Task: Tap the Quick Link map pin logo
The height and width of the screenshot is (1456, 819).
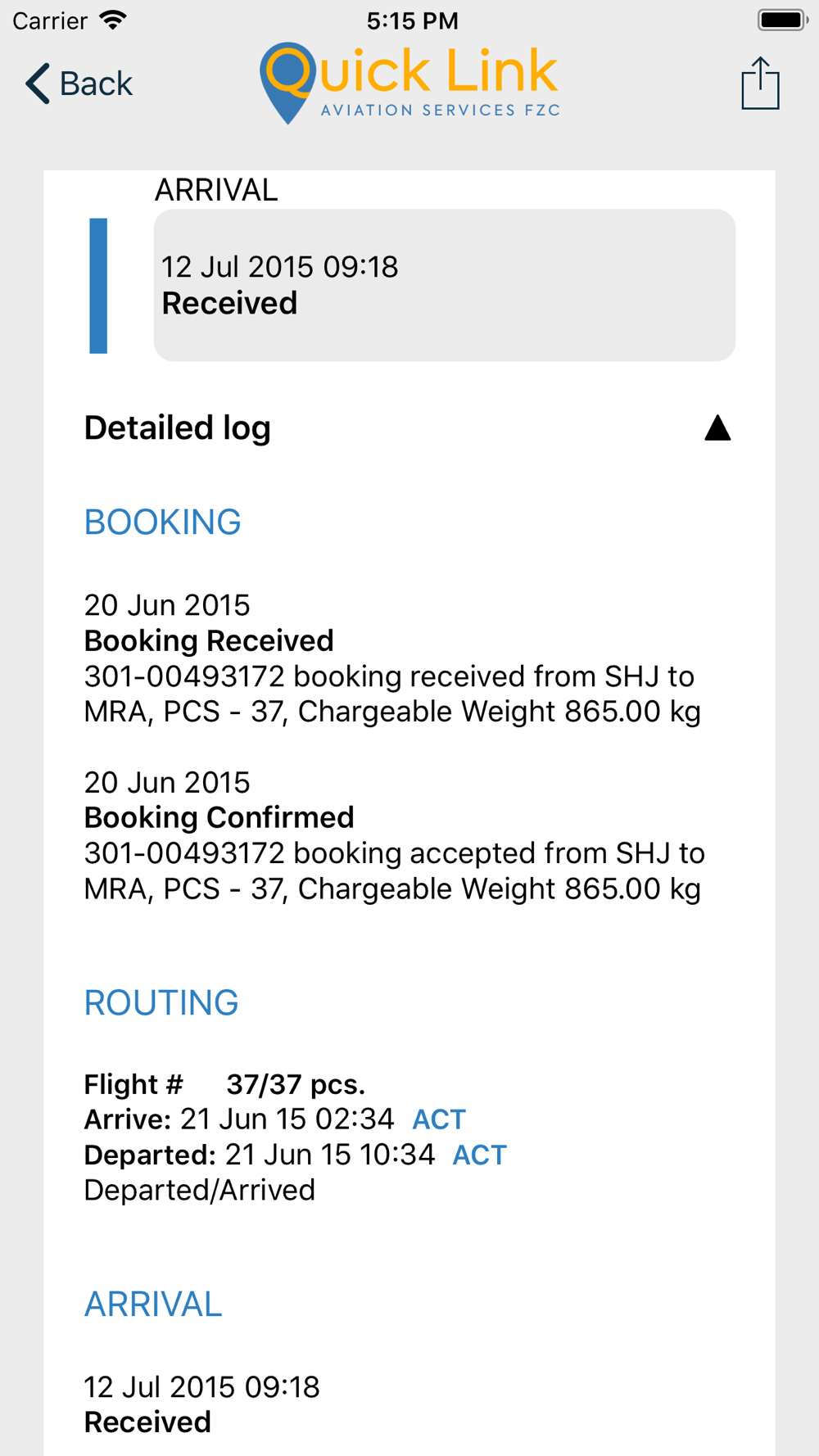Action: tap(288, 83)
